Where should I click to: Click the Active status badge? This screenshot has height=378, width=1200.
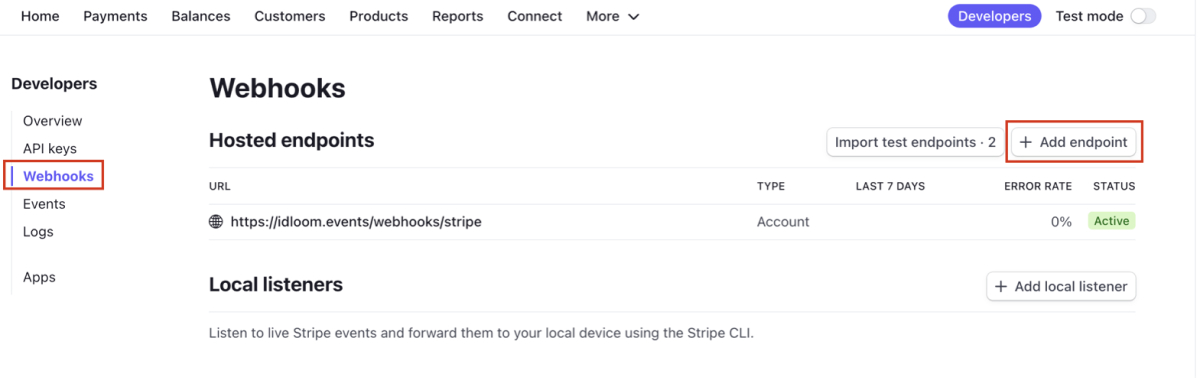(1111, 222)
